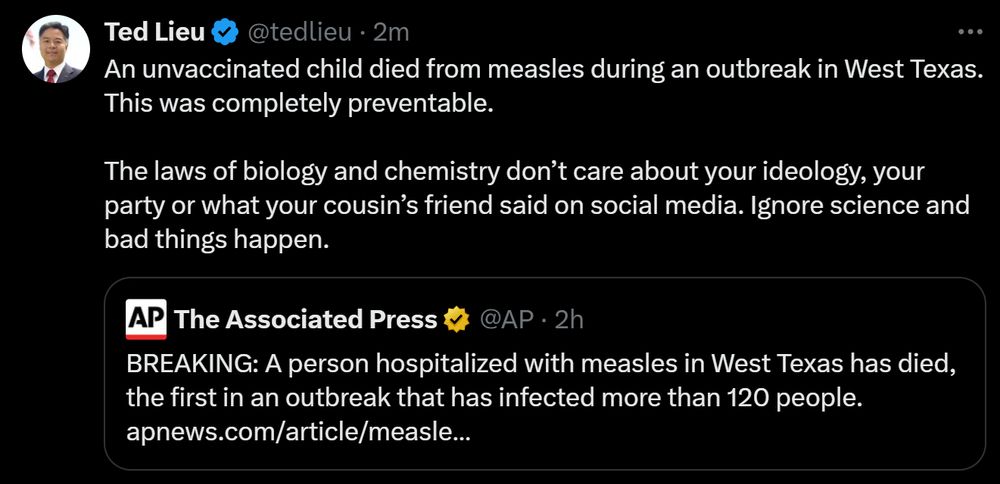This screenshot has height=484, width=1000.
Task: Click 'the first in an outbreak' line
Action: [494, 398]
